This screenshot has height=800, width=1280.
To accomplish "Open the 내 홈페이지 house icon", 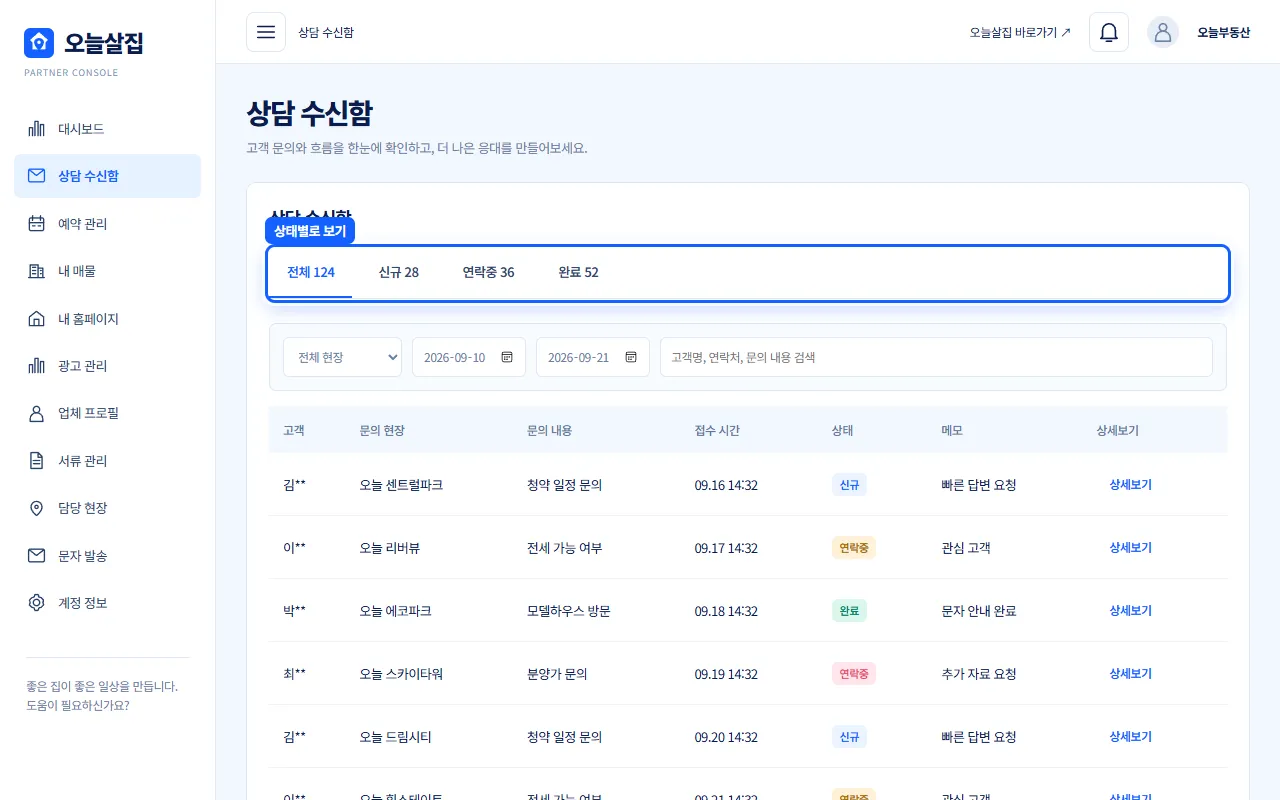I will click(37, 319).
